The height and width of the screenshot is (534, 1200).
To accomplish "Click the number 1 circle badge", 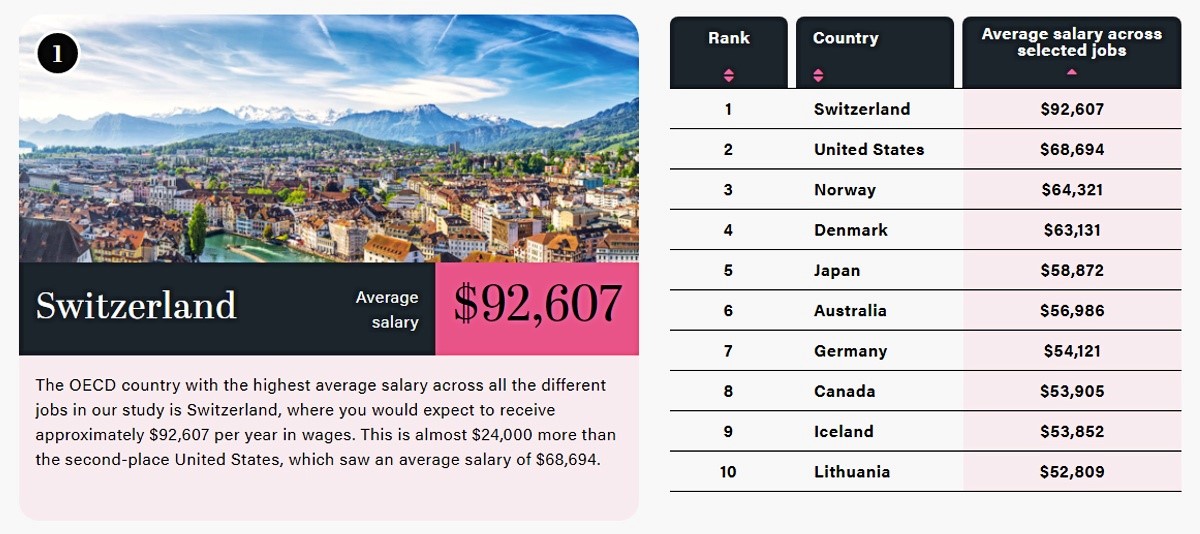I will point(58,53).
